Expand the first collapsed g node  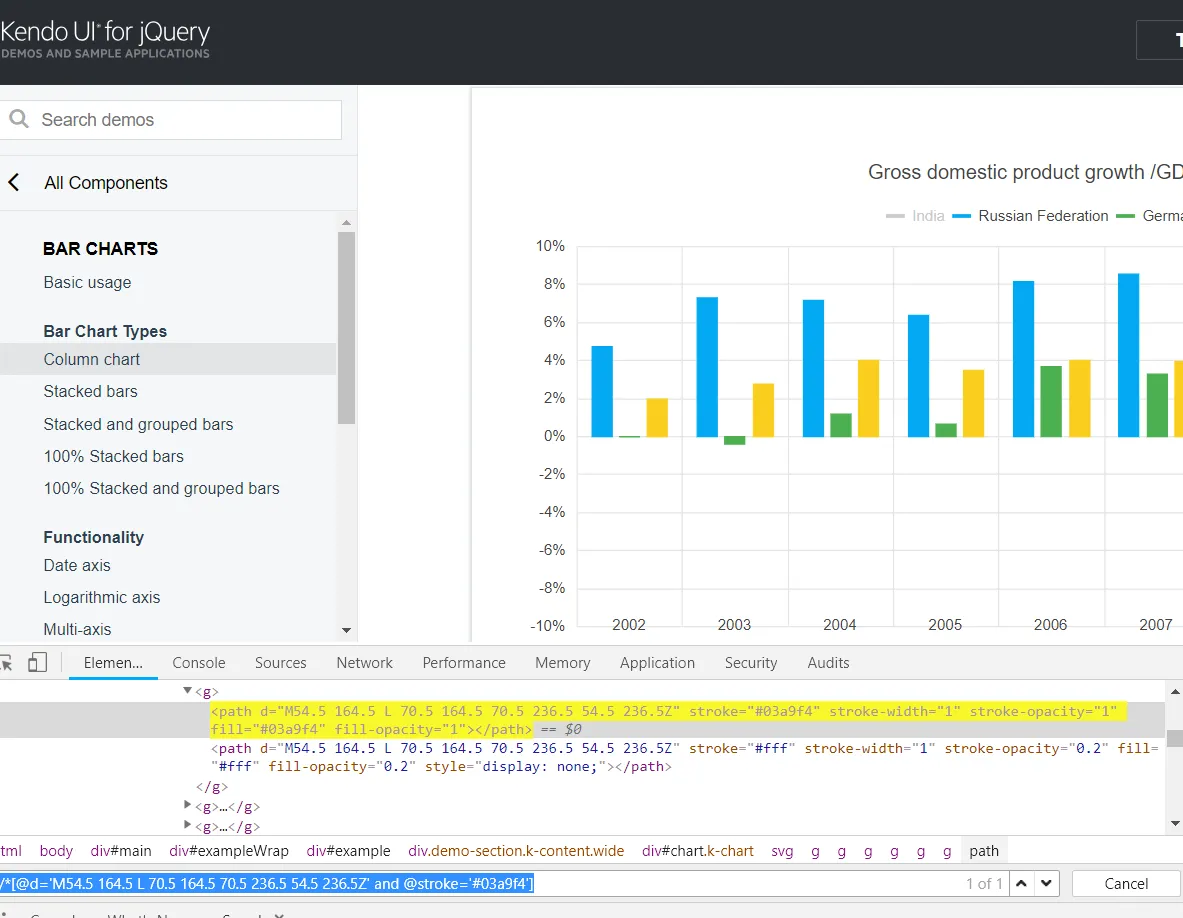pos(188,805)
